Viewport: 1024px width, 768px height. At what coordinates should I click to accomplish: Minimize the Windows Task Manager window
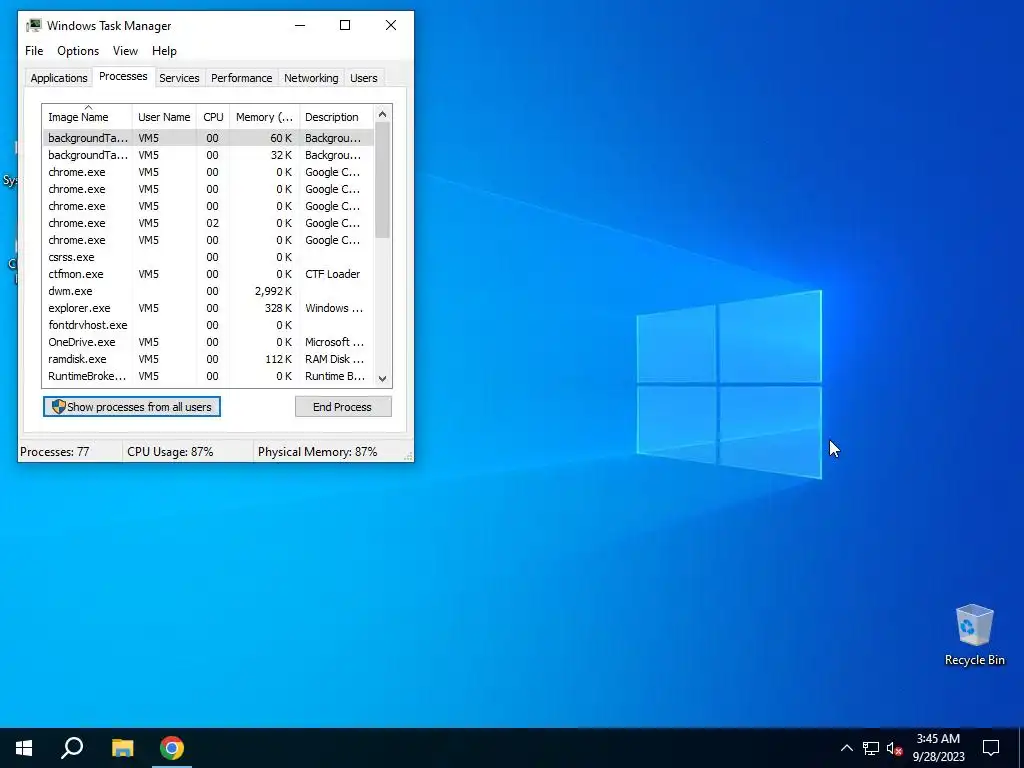coord(300,25)
